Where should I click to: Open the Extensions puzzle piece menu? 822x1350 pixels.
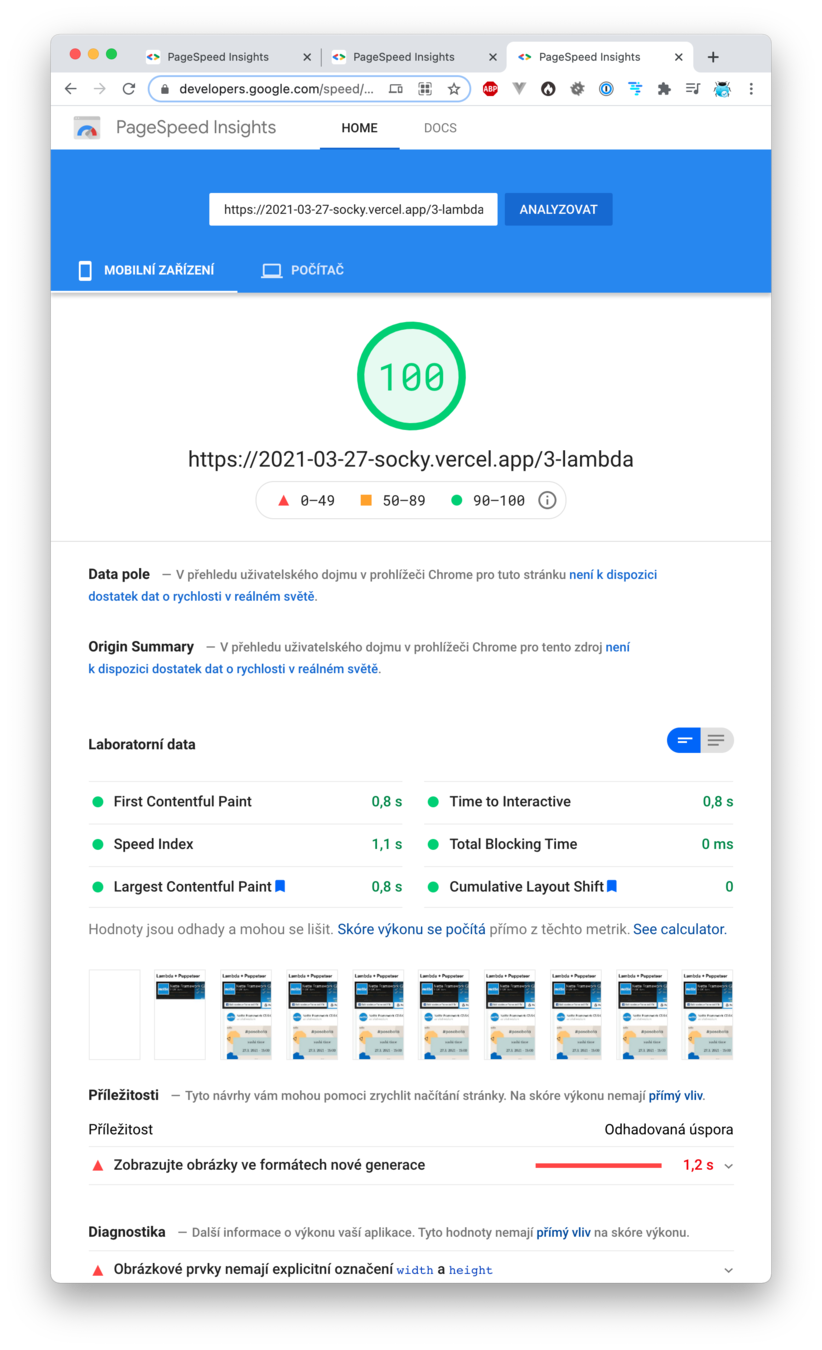click(664, 89)
